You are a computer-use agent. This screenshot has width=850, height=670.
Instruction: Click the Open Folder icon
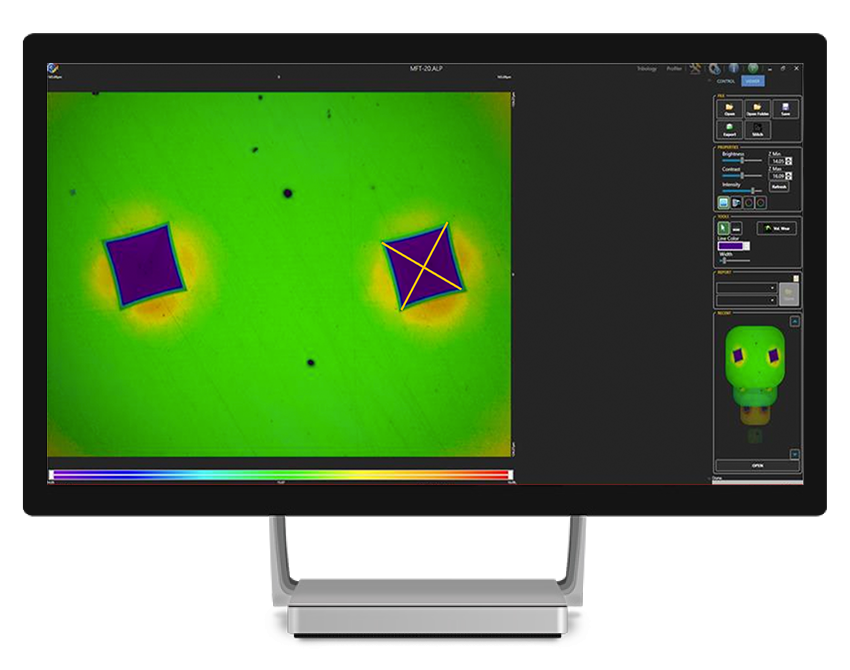(x=757, y=108)
